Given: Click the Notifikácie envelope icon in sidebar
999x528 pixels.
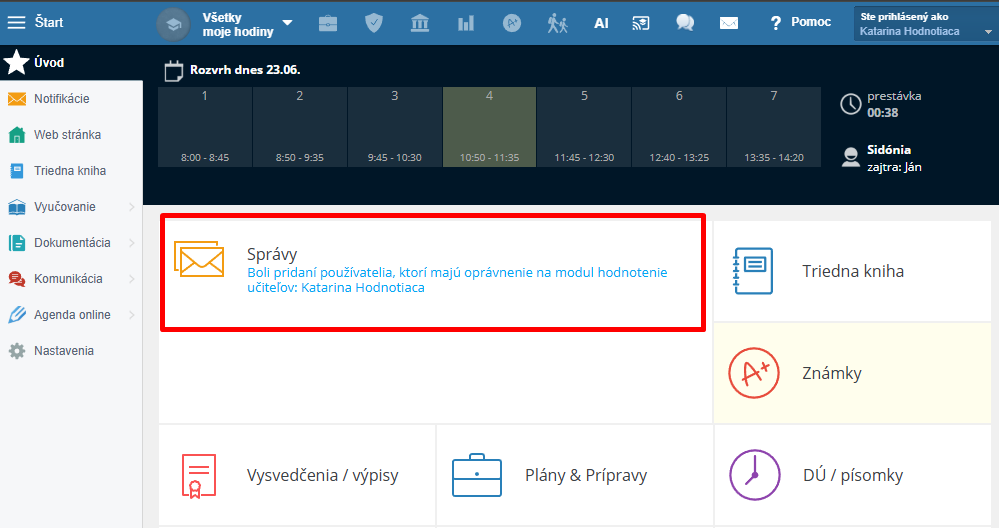Looking at the screenshot, I should 17,99.
